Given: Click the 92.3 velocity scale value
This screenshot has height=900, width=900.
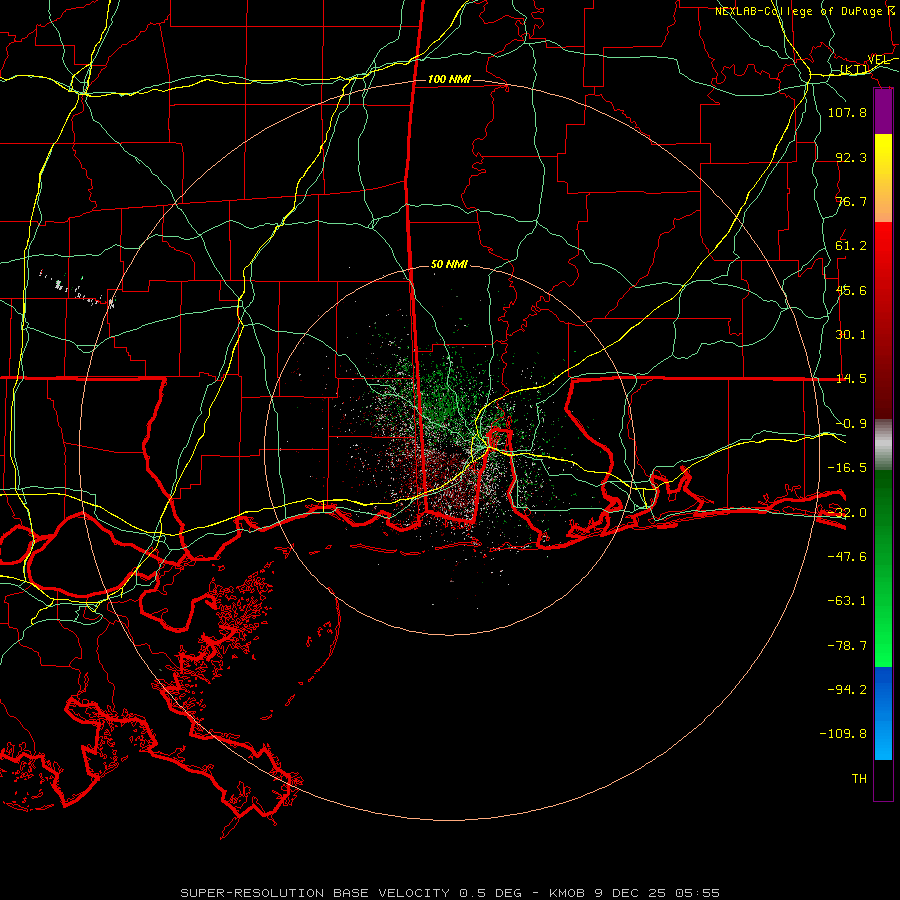Looking at the screenshot, I should point(851,157).
